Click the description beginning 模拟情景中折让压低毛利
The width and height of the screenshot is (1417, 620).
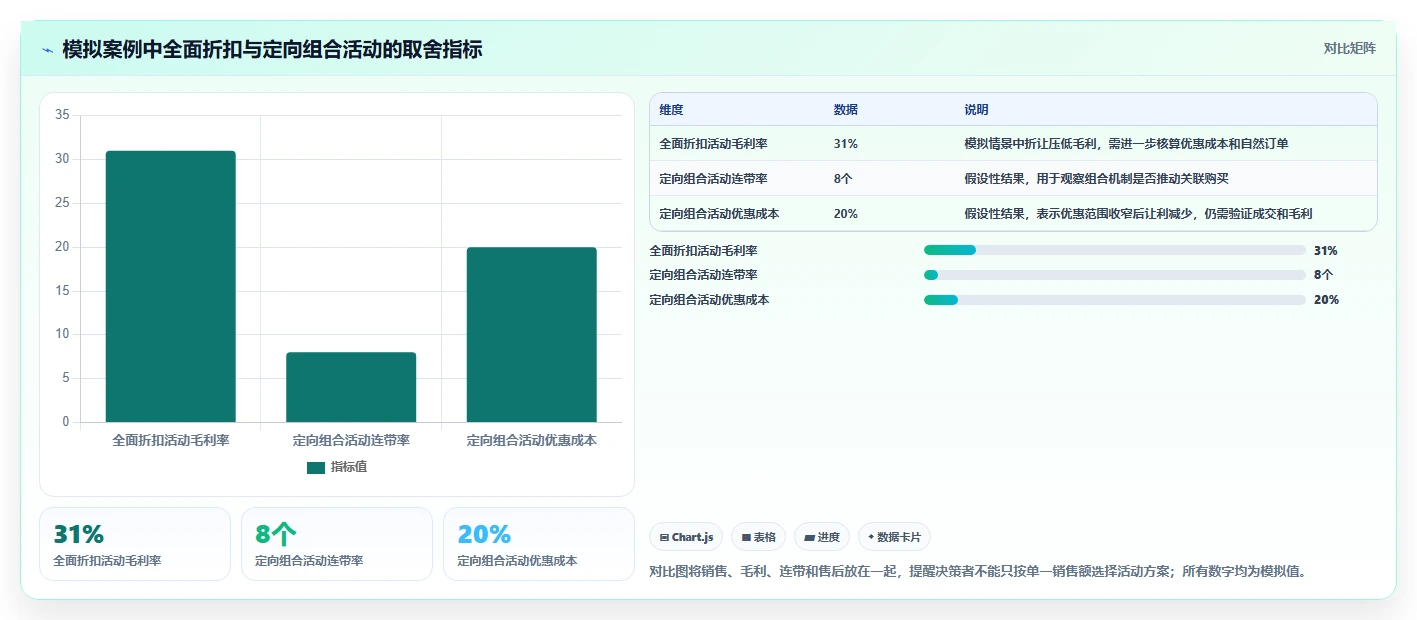[x=1126, y=144]
